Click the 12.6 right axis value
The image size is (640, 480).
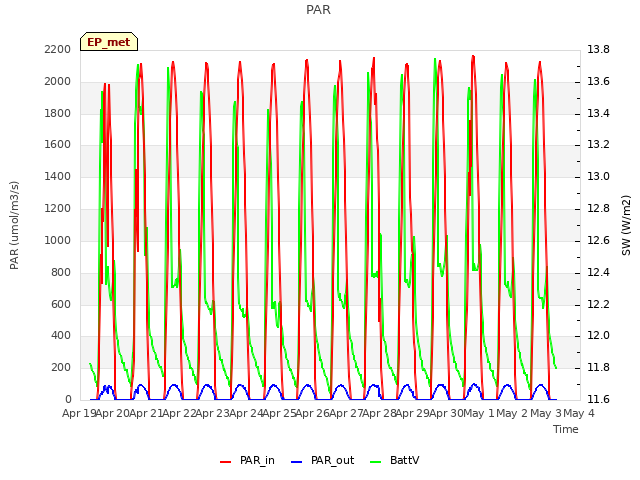tap(598, 240)
